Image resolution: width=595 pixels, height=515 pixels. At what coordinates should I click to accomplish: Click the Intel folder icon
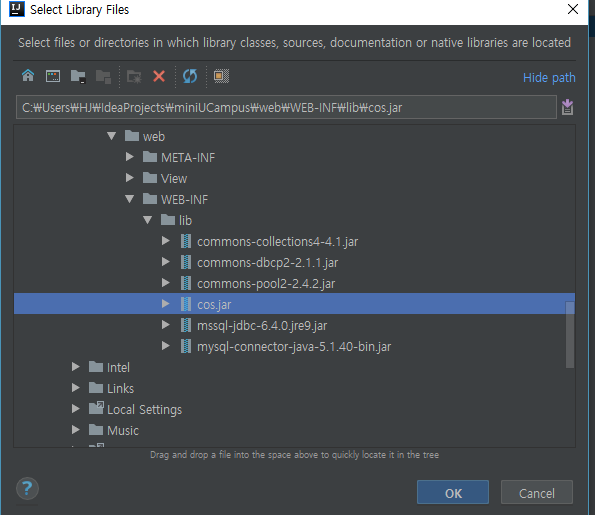click(96, 367)
